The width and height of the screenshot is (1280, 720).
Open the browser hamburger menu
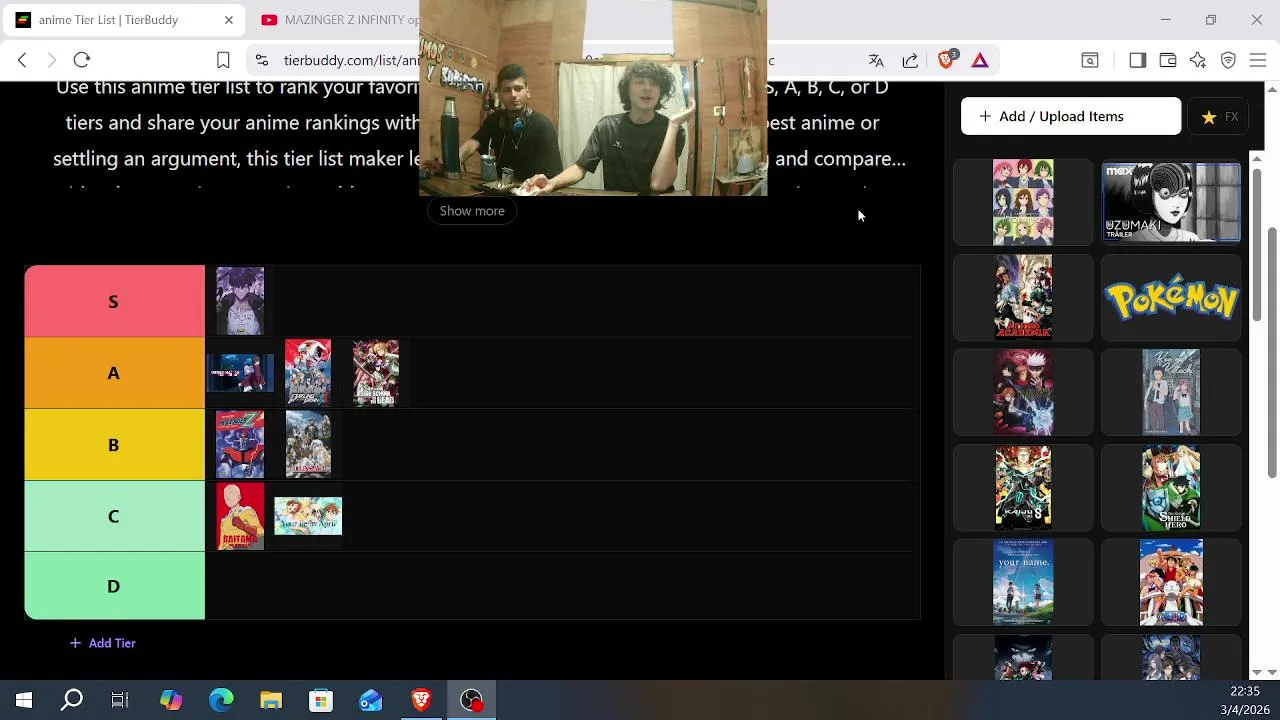[1258, 60]
